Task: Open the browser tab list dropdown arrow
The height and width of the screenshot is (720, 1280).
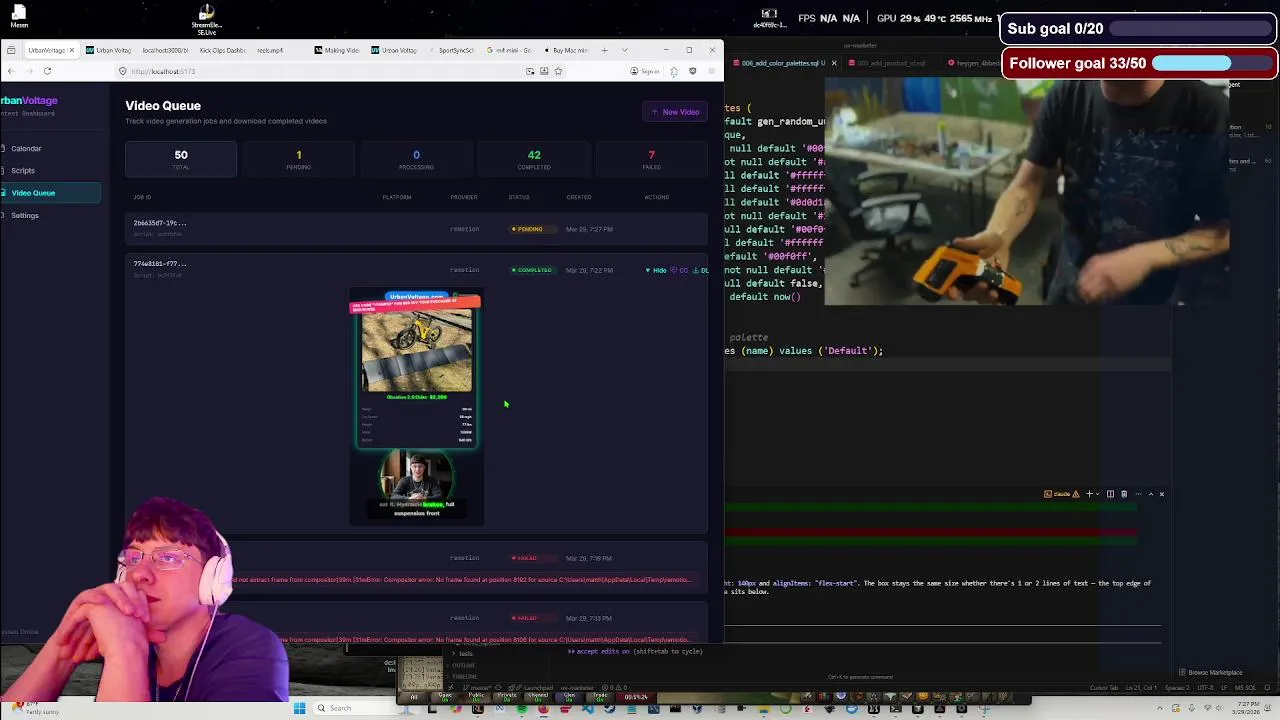Action: point(625,50)
